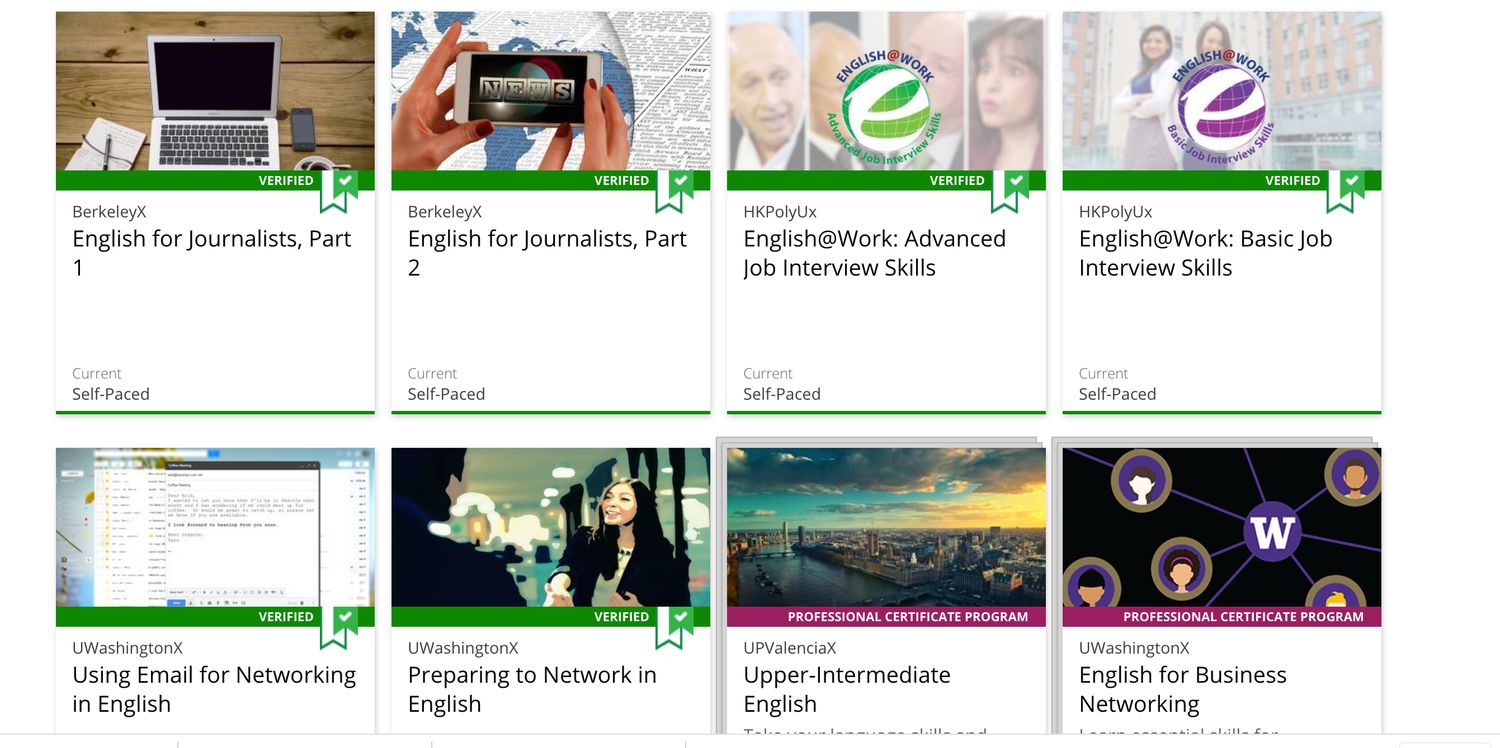
Task: Click verified ribbon badge on English for Journalists Part 1
Action: point(339,190)
